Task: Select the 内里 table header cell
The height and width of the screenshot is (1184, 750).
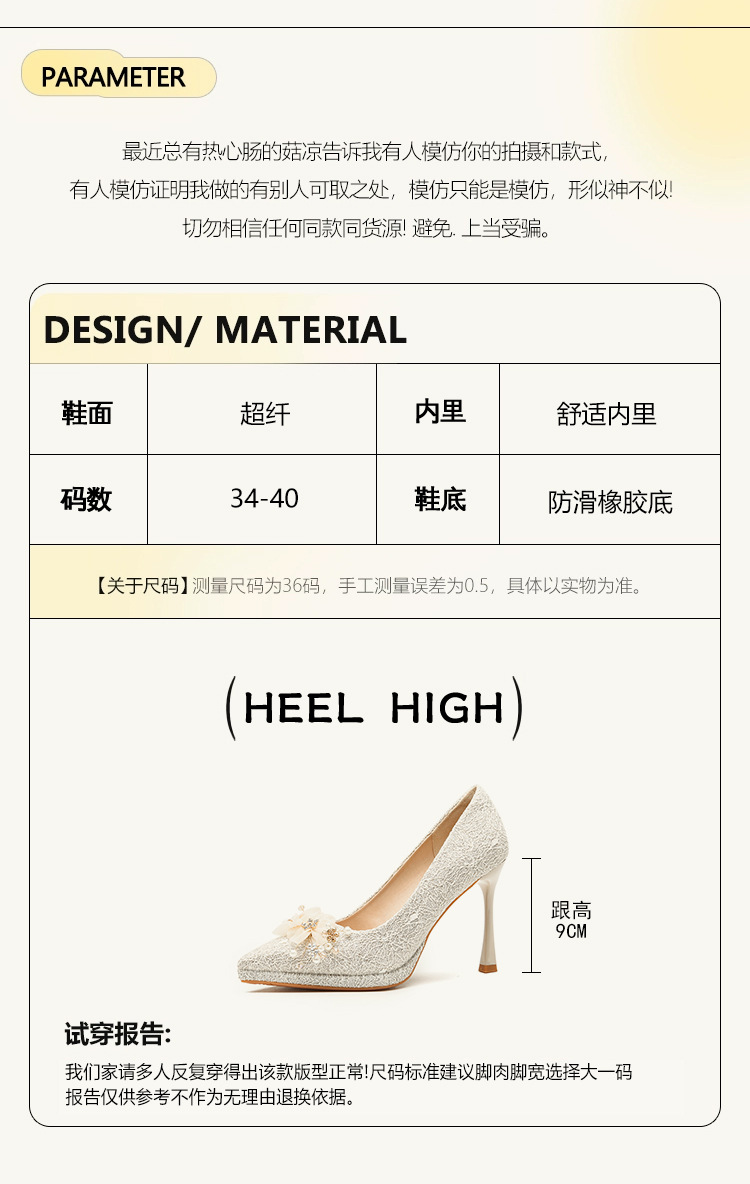Action: [438, 409]
